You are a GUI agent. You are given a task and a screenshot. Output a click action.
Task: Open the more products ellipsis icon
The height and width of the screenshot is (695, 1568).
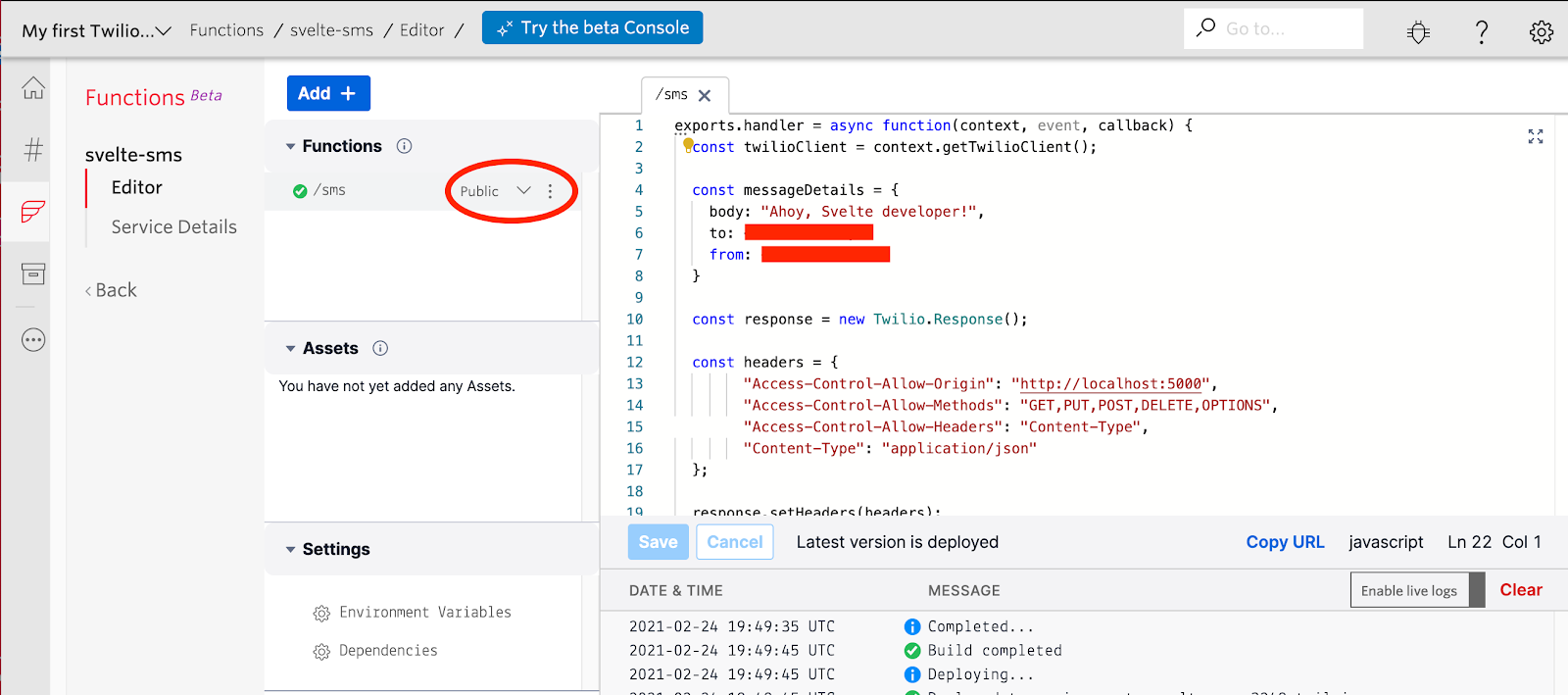[x=33, y=340]
